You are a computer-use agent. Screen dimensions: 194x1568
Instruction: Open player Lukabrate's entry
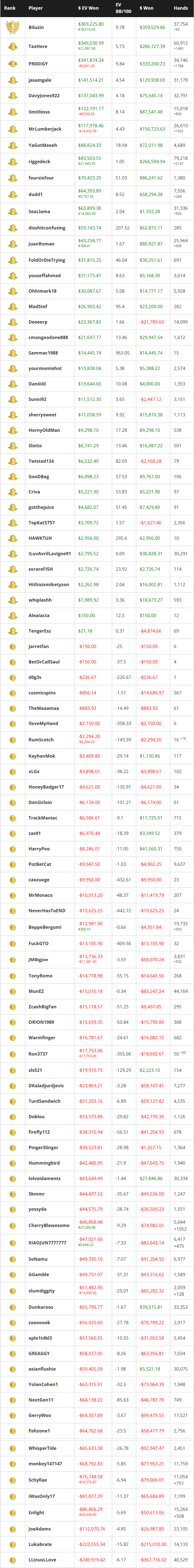pyautogui.click(x=40, y=1544)
